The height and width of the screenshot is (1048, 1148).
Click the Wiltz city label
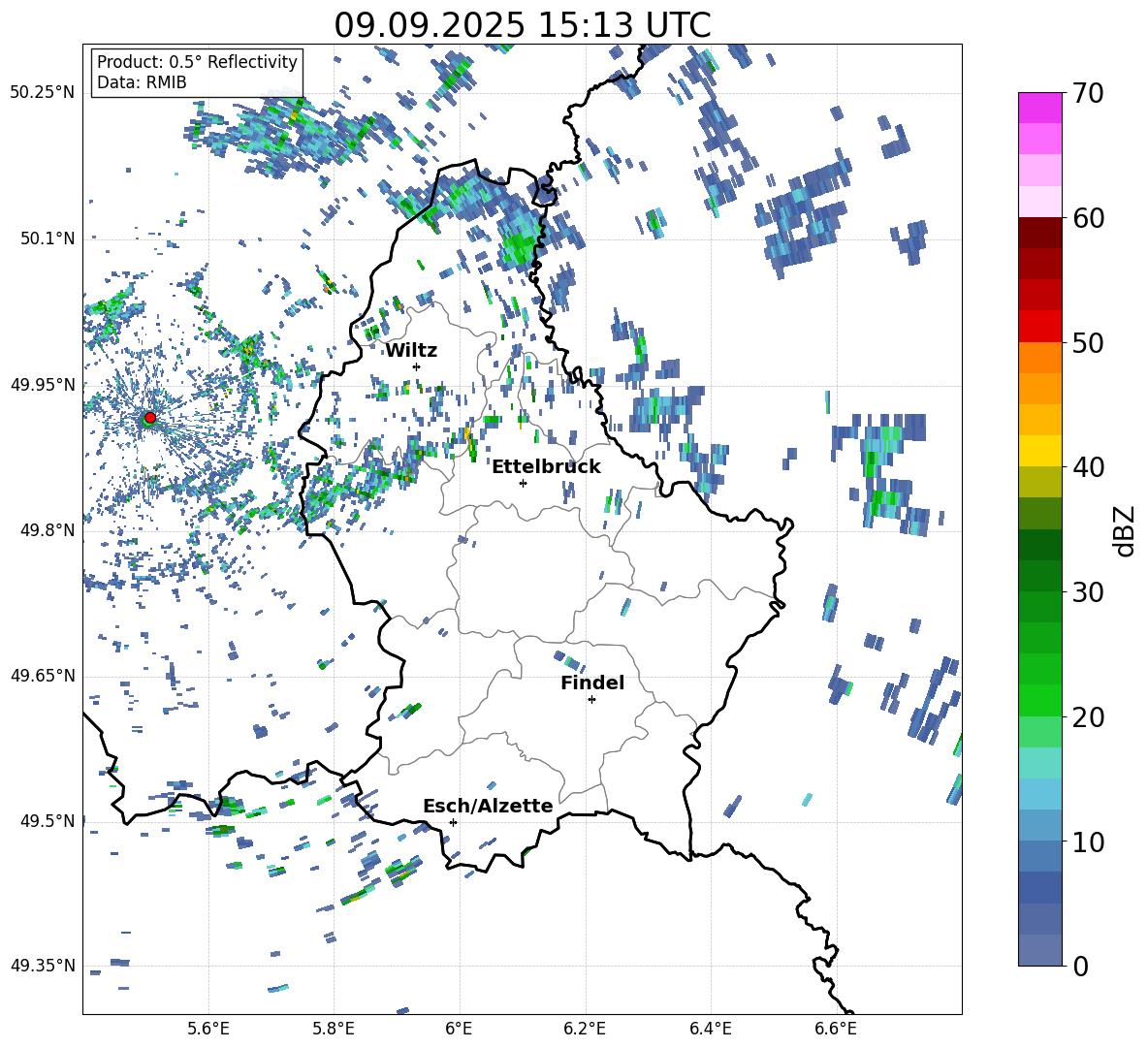[411, 351]
